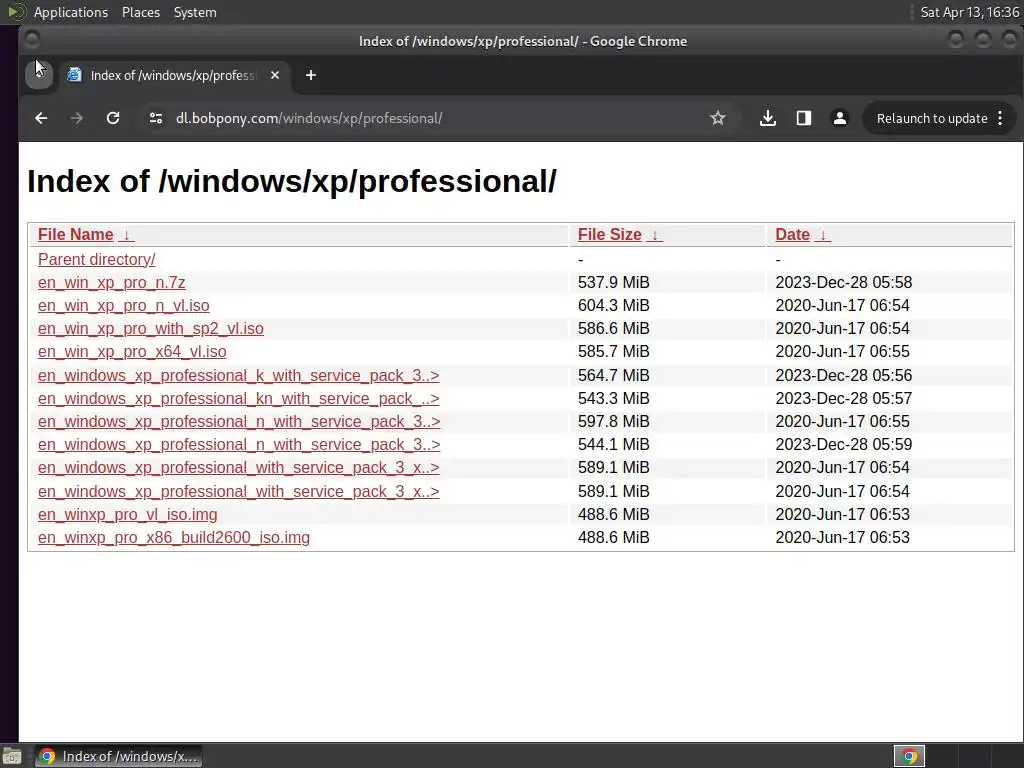Select the Index of /windows/xp/professional tab

pyautogui.click(x=173, y=75)
